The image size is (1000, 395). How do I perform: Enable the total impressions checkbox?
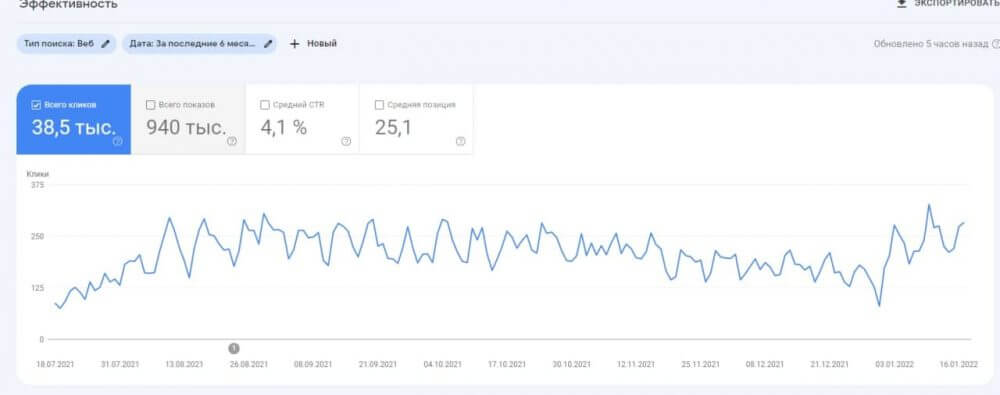pyautogui.click(x=151, y=105)
